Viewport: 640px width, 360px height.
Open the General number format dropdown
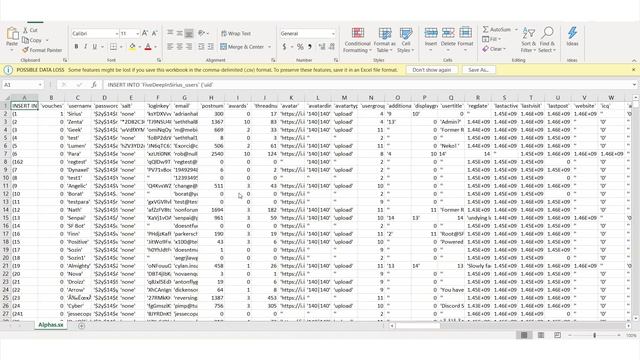click(333, 33)
